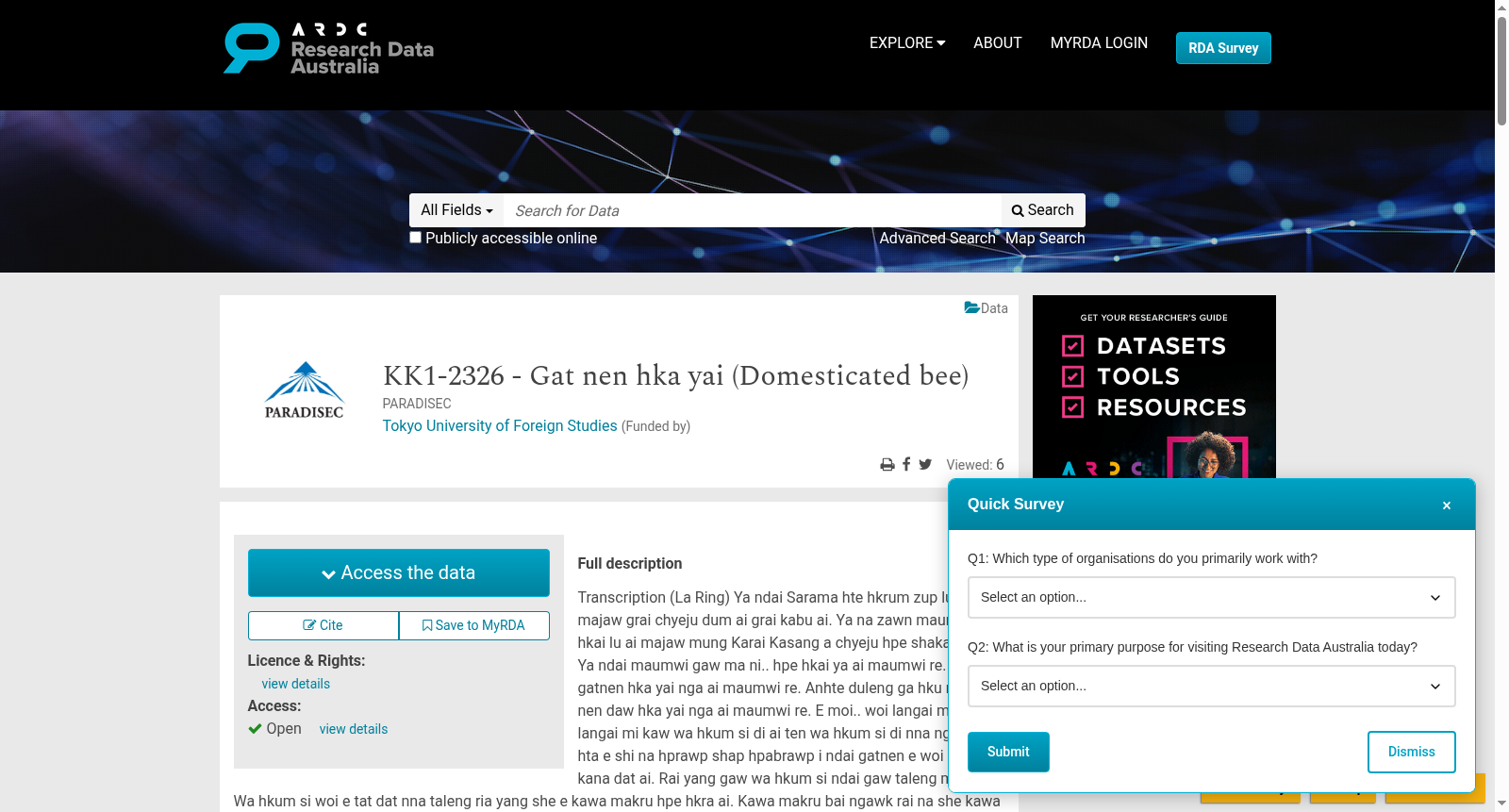Viewport: 1509px width, 812px height.
Task: Share record via Twitter icon
Action: click(x=925, y=464)
